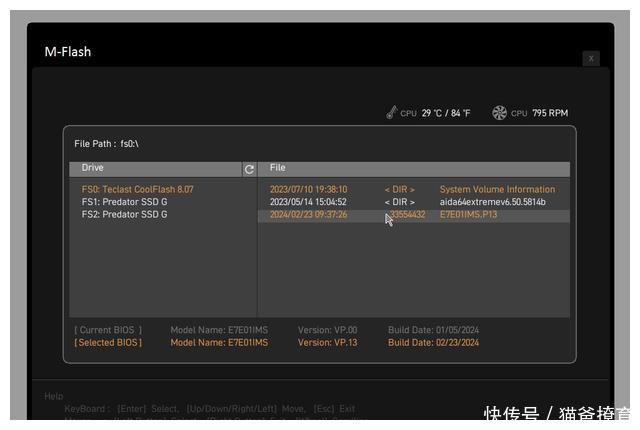Click the Current BIOS label

(108, 330)
